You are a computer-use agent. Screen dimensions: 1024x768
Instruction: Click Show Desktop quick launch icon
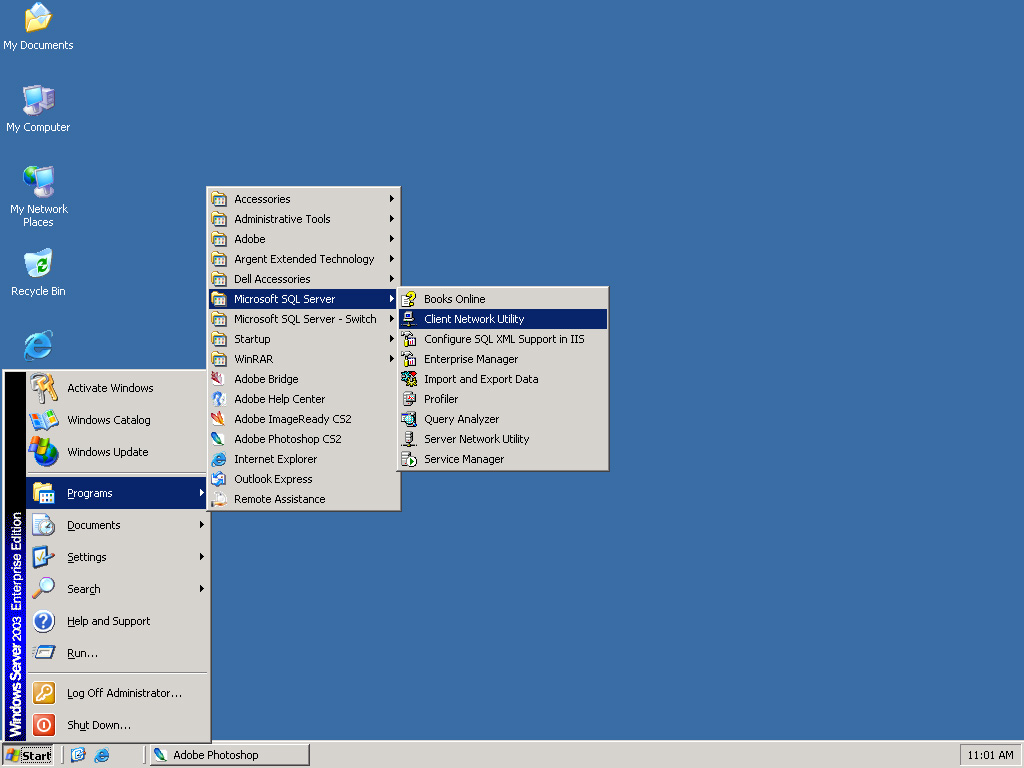tap(79, 755)
